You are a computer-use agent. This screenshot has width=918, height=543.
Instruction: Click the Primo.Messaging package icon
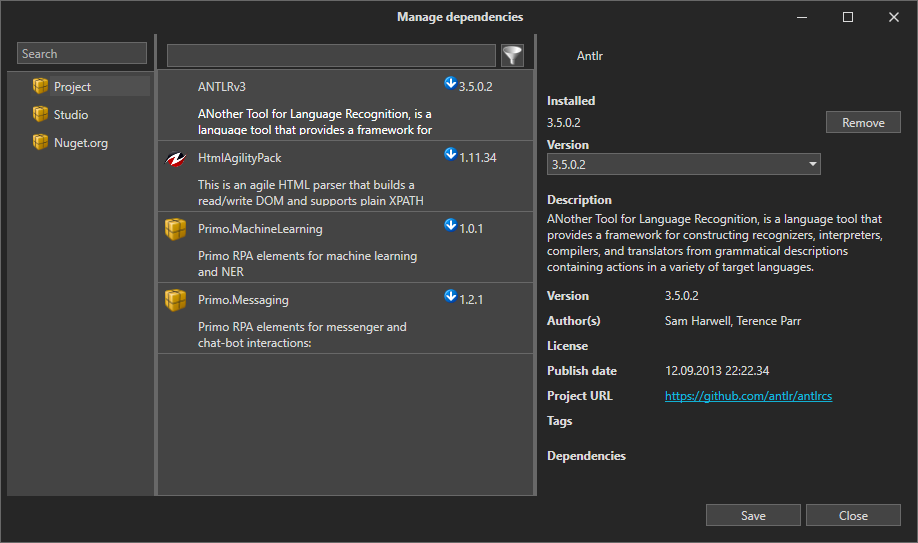(x=176, y=300)
